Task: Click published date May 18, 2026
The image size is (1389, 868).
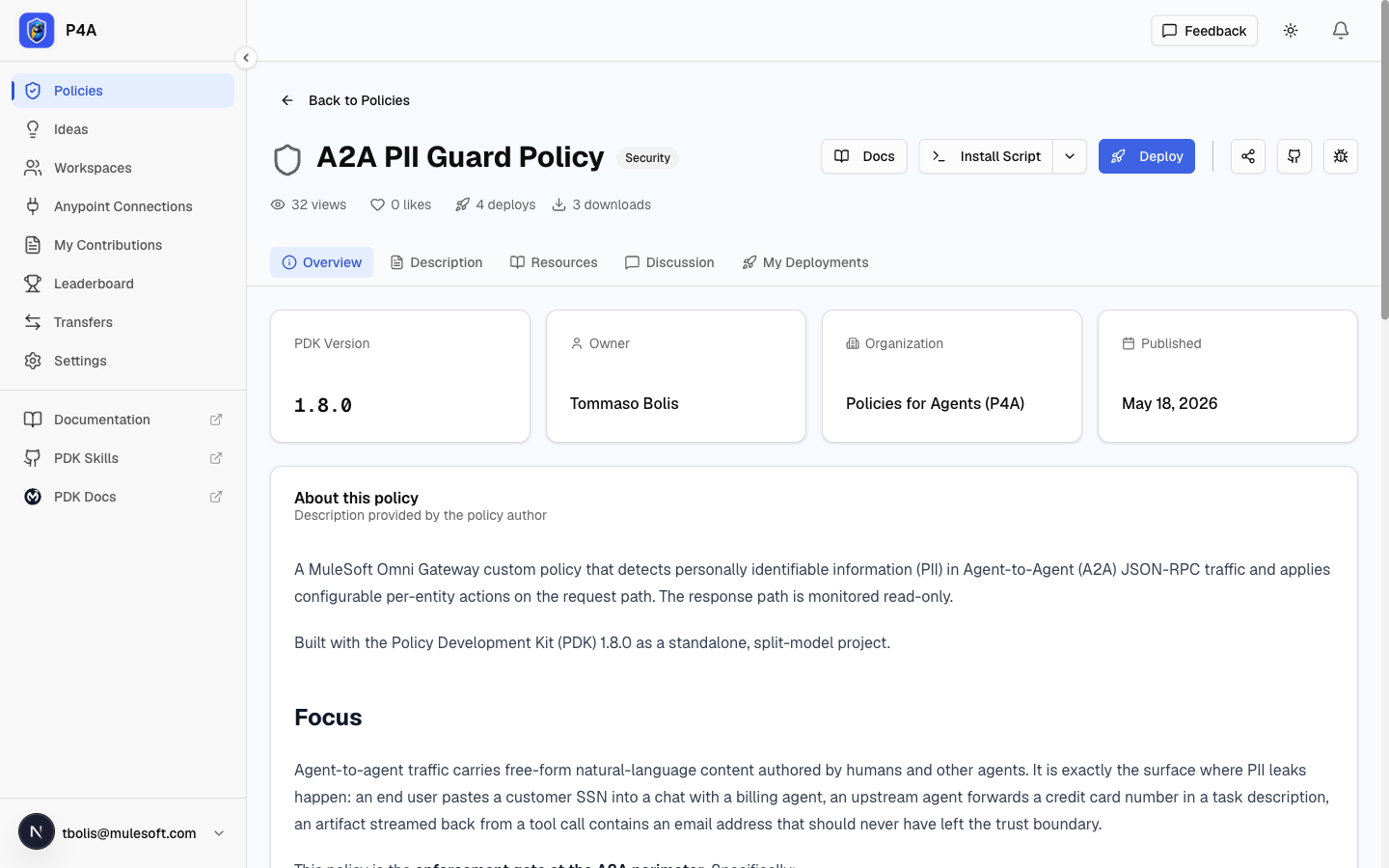Action: pos(1169,403)
